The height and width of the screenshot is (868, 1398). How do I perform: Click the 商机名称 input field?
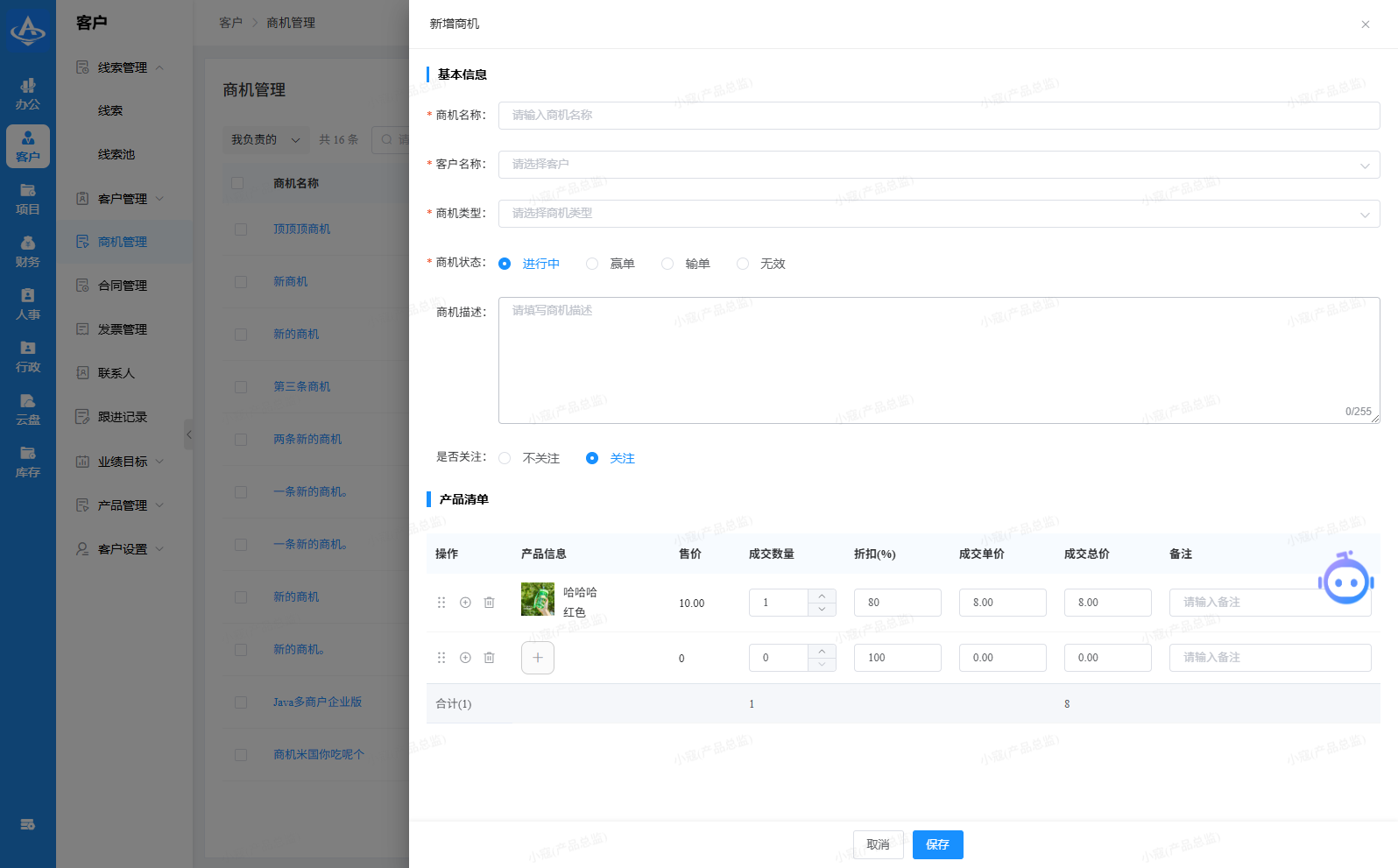click(938, 116)
